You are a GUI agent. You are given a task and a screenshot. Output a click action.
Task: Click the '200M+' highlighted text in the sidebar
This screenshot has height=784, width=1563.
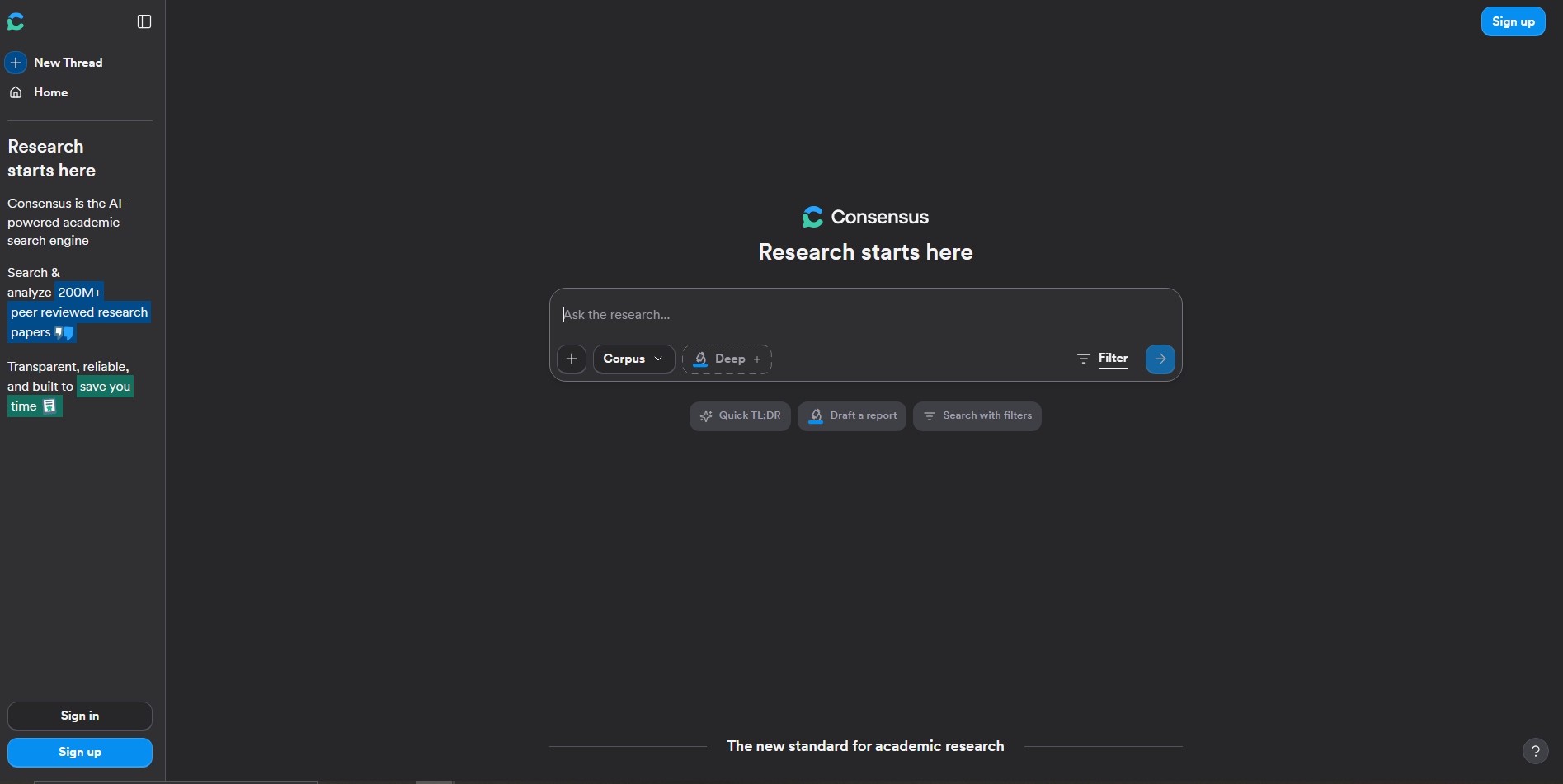(x=79, y=293)
